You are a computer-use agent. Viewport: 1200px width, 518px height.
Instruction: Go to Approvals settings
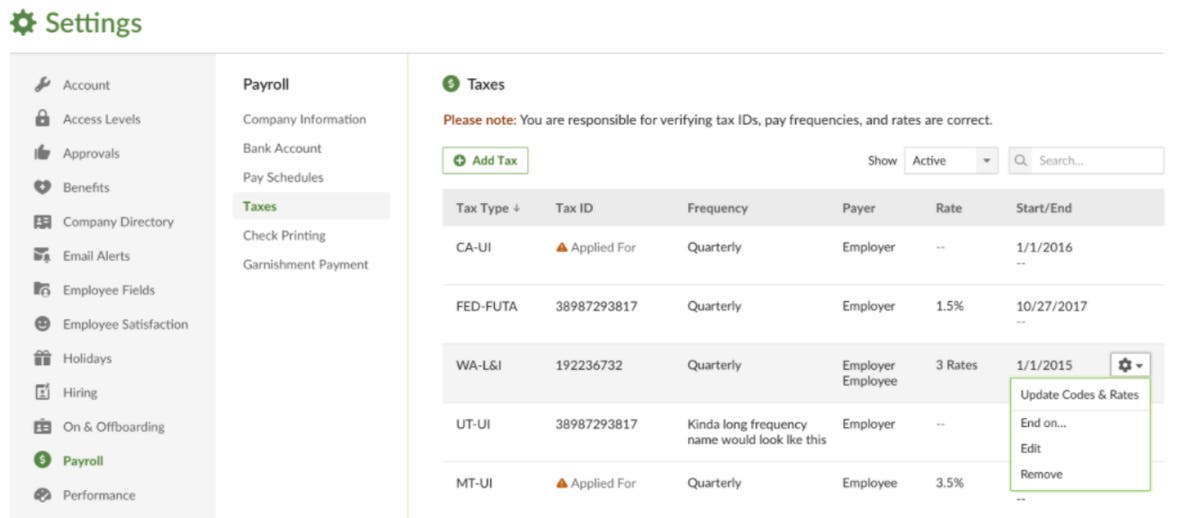[x=91, y=153]
